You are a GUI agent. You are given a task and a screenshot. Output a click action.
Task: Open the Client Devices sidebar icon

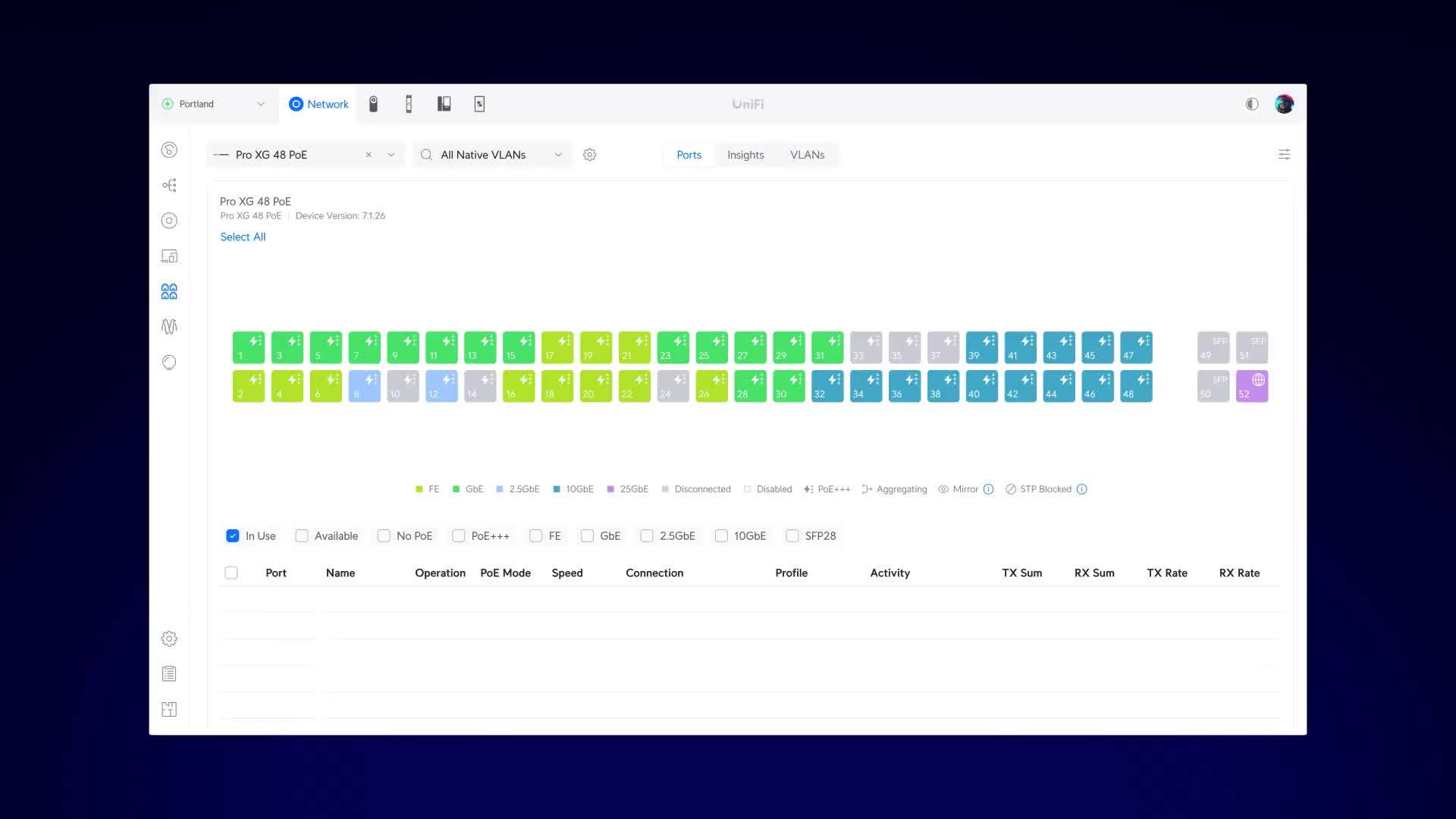[x=169, y=256]
